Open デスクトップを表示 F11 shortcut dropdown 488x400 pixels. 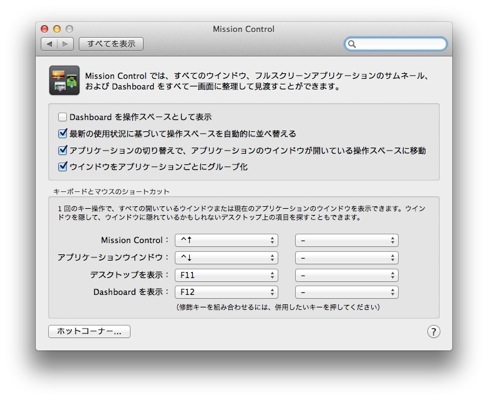(227, 275)
